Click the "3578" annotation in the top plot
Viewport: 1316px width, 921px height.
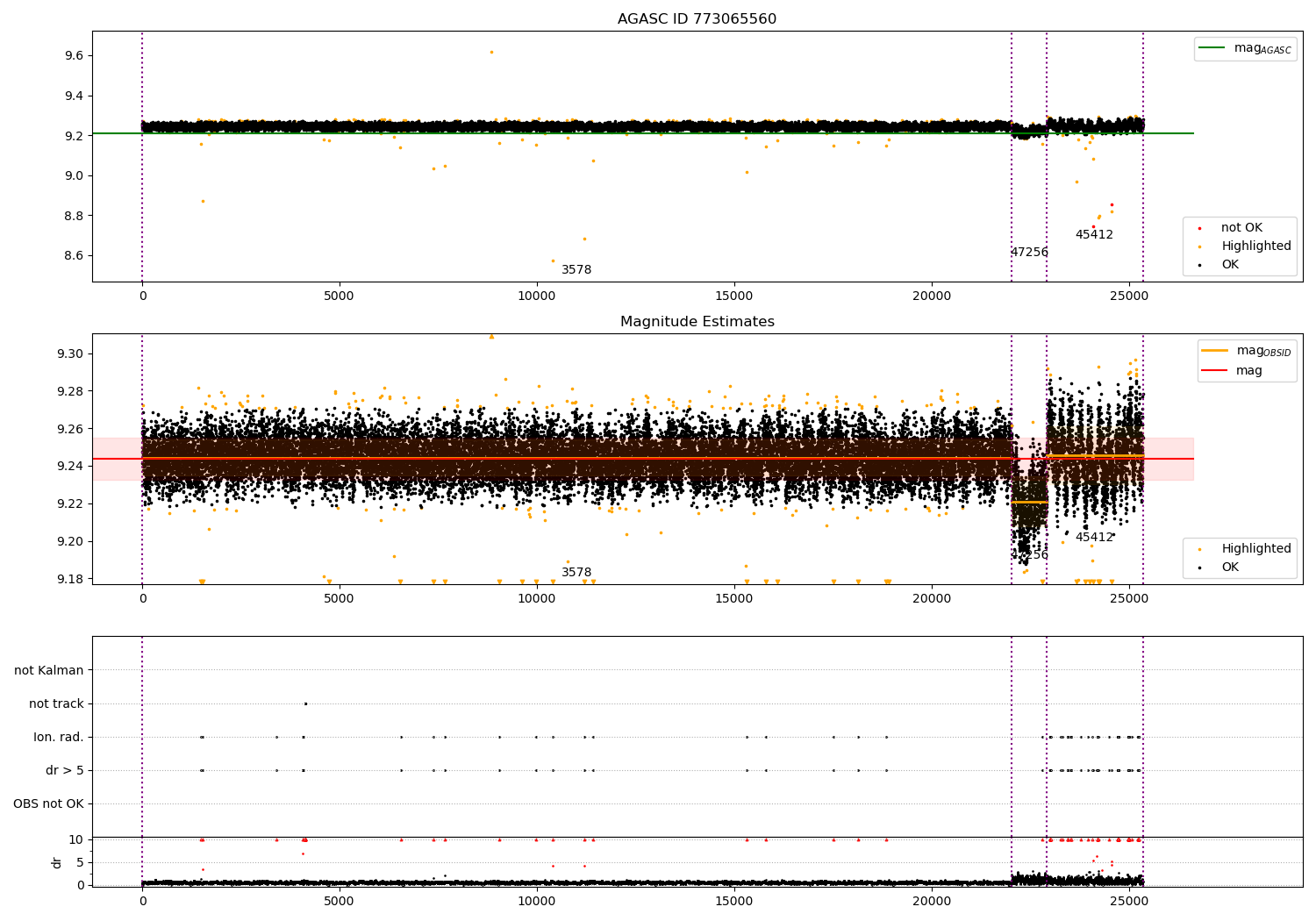(x=576, y=270)
